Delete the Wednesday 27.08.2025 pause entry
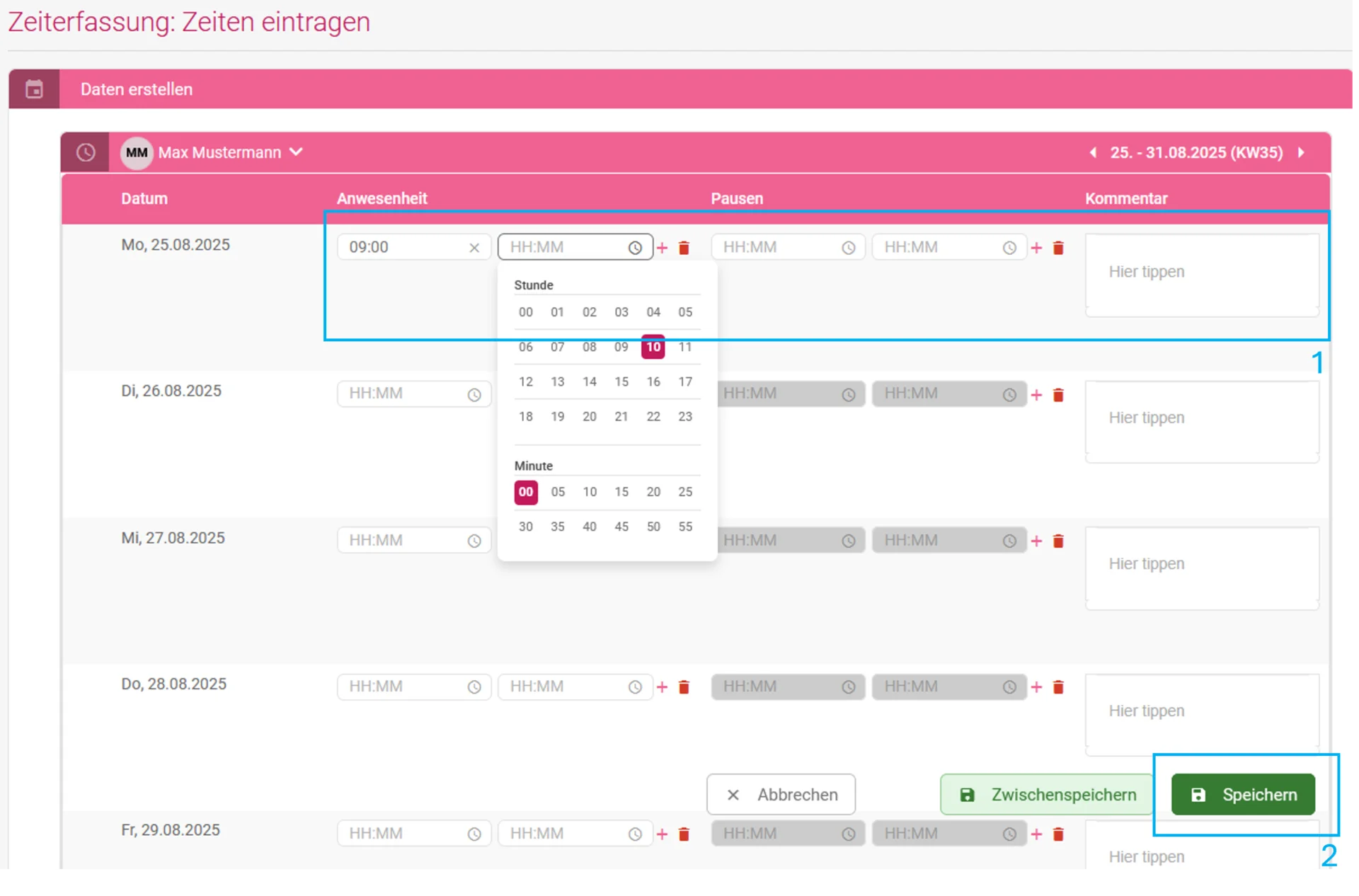 pos(1058,541)
